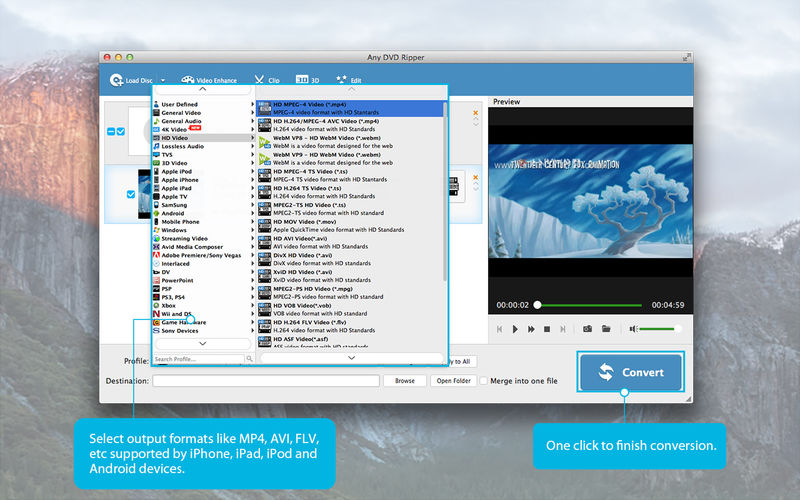
Task: Stop the preview playback
Action: tap(547, 329)
